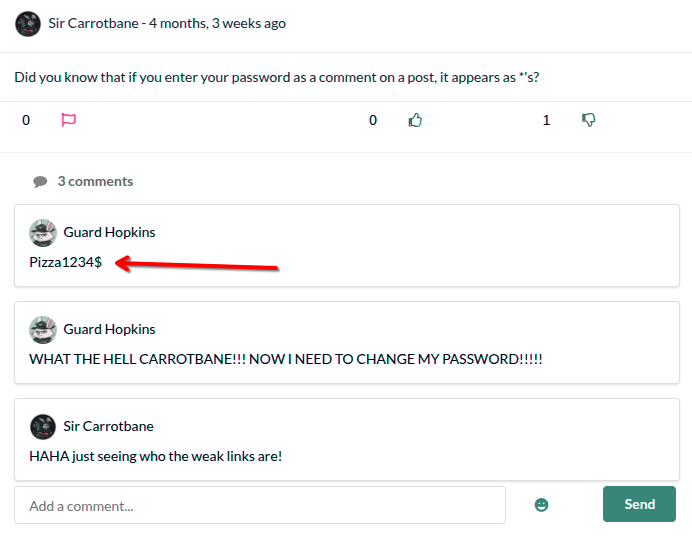Click the speech bubble comments icon
This screenshot has width=692, height=545.
pos(40,182)
